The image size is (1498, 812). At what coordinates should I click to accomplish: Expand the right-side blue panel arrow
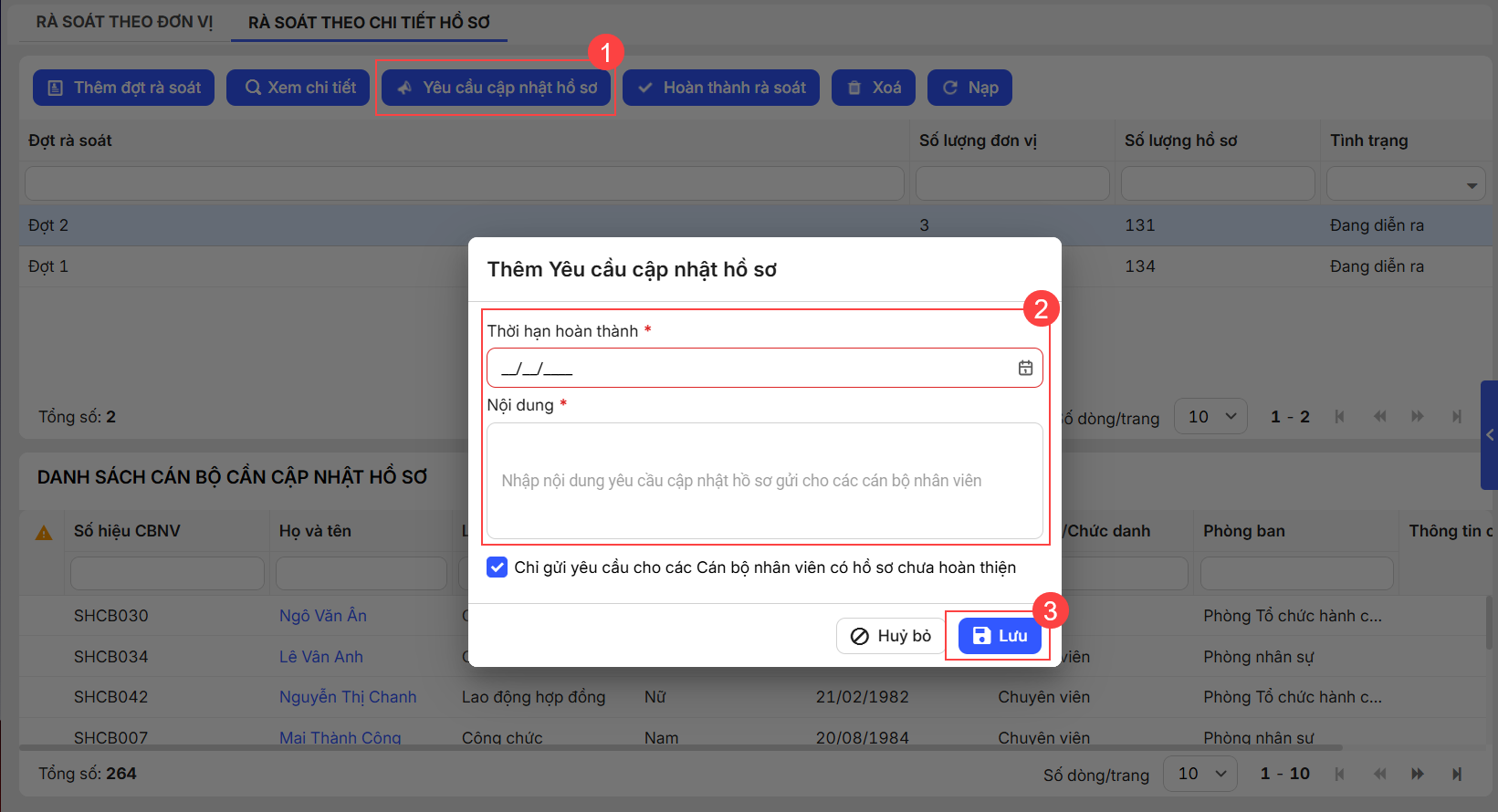click(x=1489, y=435)
